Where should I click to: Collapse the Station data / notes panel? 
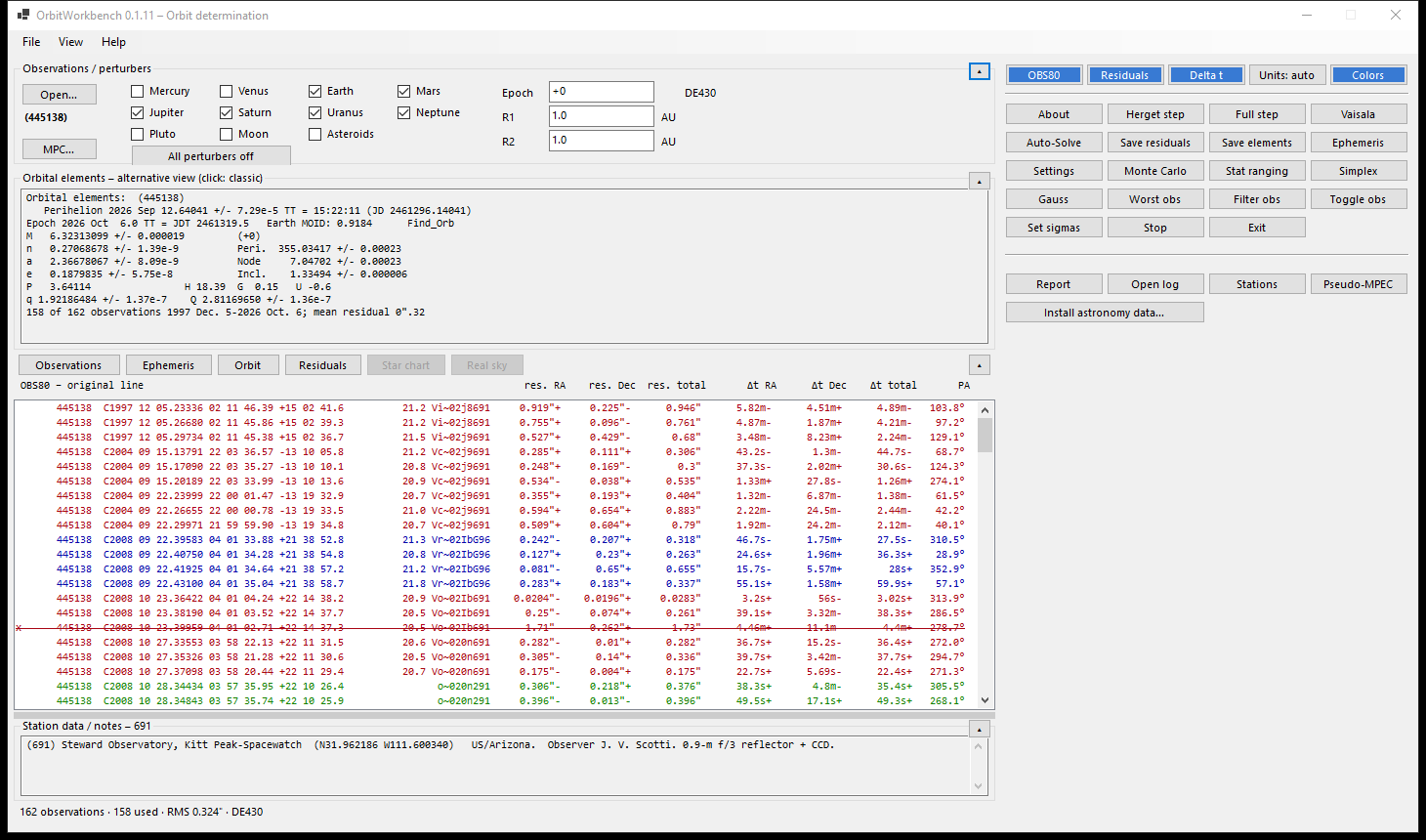(980, 730)
